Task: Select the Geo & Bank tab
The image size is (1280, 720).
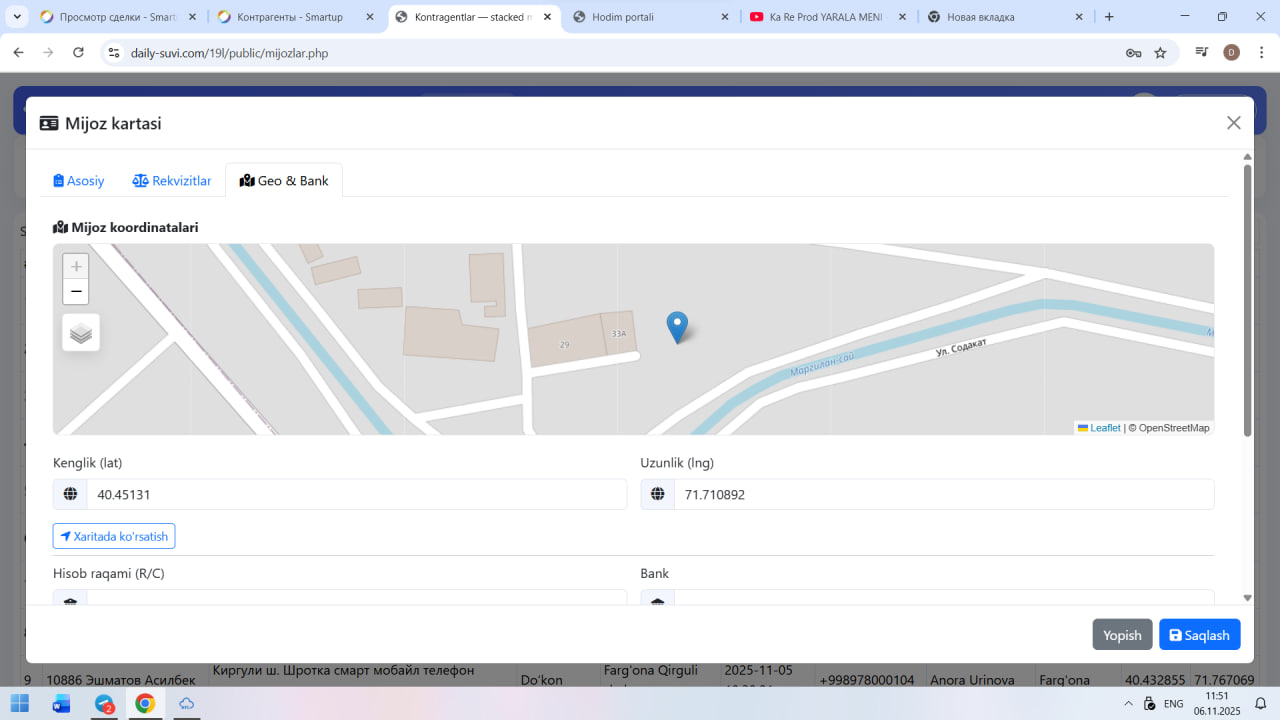Action: tap(284, 181)
